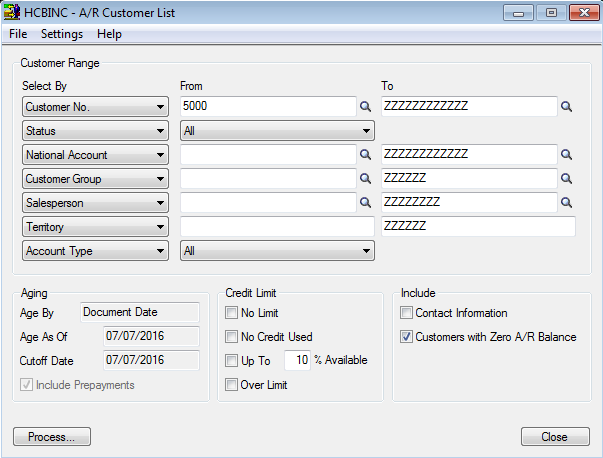Open finder for National Account To field
This screenshot has height=458, width=603.
[x=566, y=155]
